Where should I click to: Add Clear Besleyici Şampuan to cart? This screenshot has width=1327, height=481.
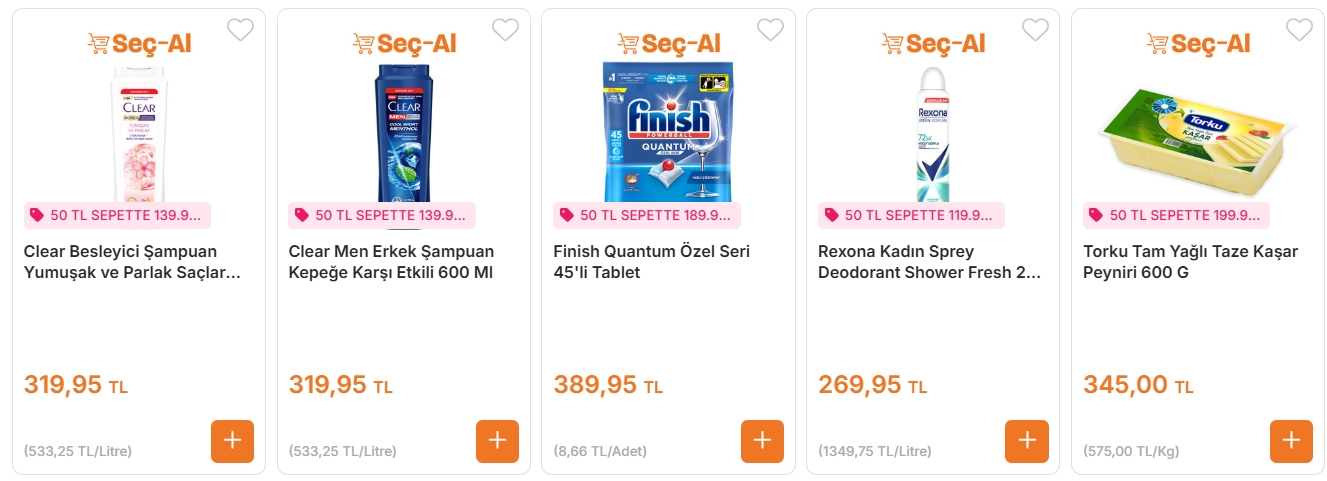pyautogui.click(x=232, y=441)
